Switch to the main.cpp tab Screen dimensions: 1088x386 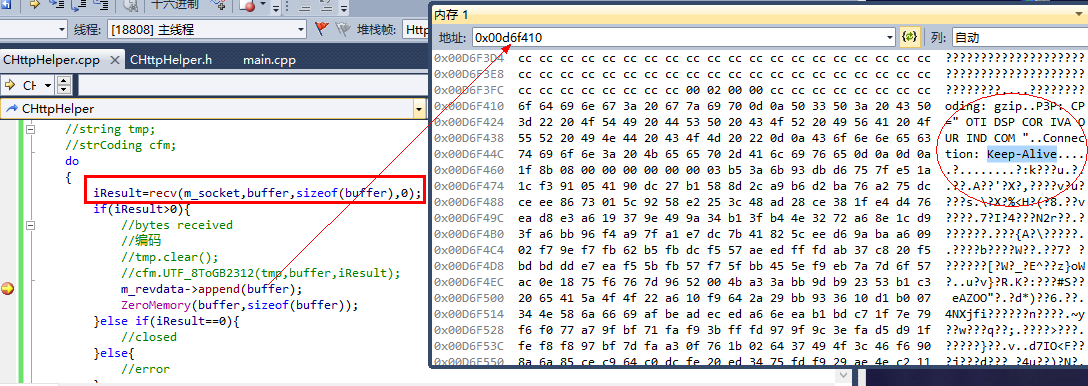tap(269, 60)
